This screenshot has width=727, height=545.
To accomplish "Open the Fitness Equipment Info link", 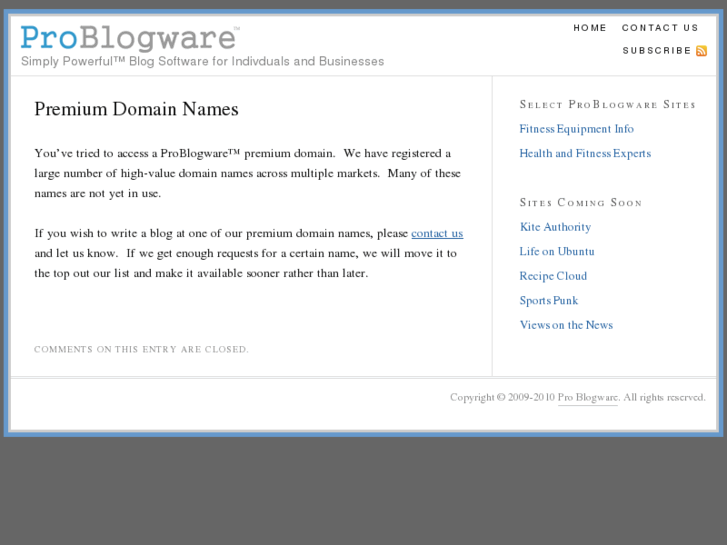I will click(576, 129).
